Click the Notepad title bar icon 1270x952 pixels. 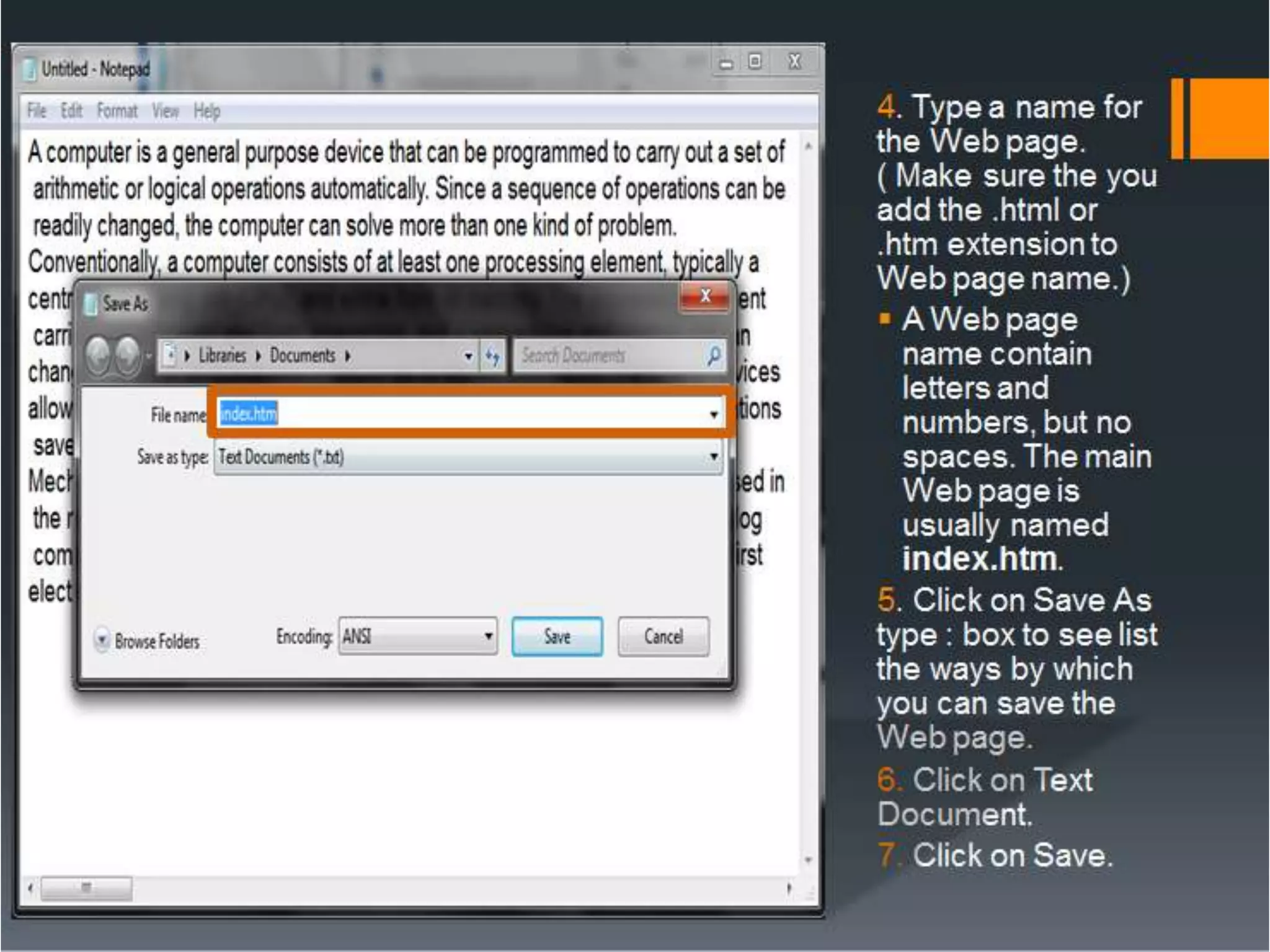click(29, 69)
